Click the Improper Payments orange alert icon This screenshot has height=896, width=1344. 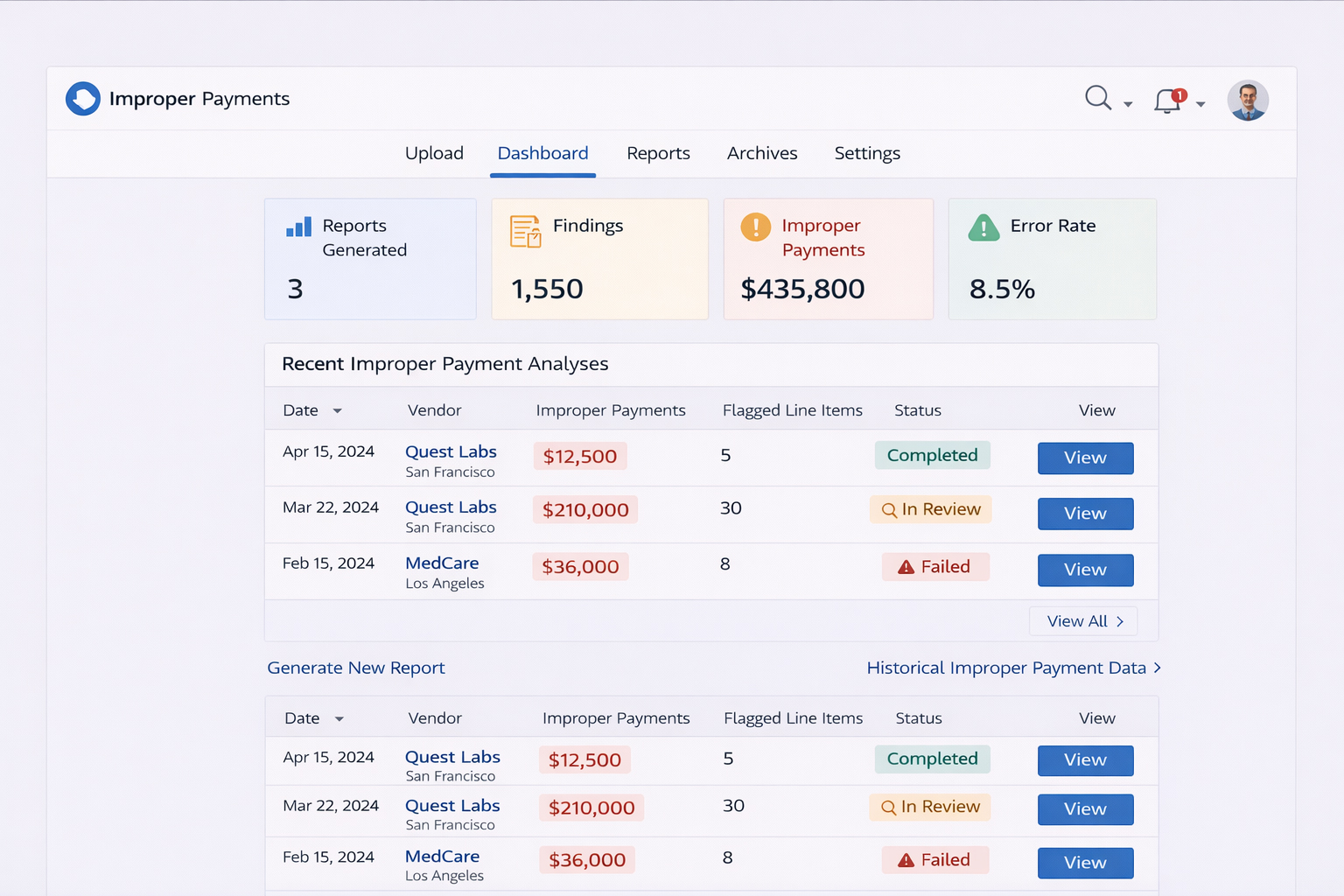click(x=756, y=227)
